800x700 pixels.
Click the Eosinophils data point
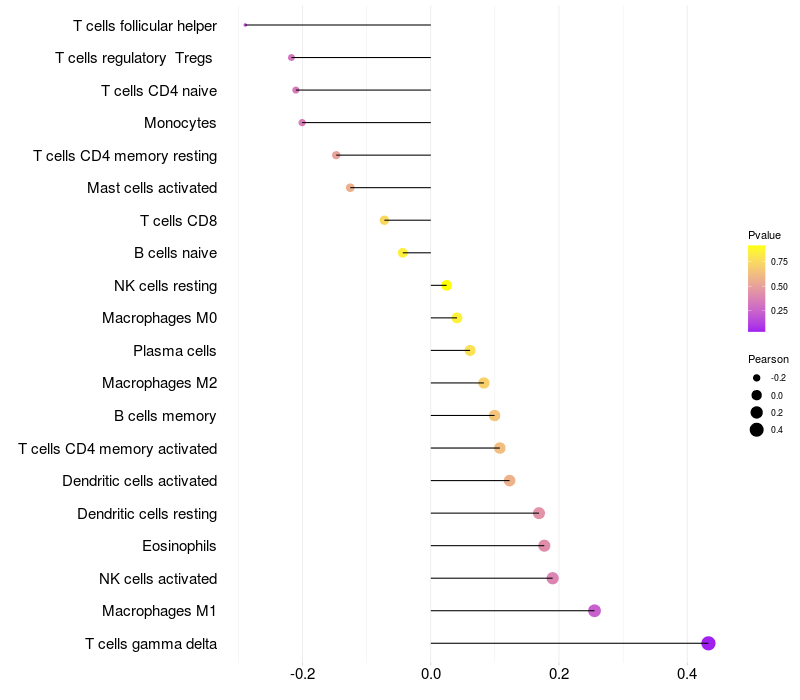544,546
